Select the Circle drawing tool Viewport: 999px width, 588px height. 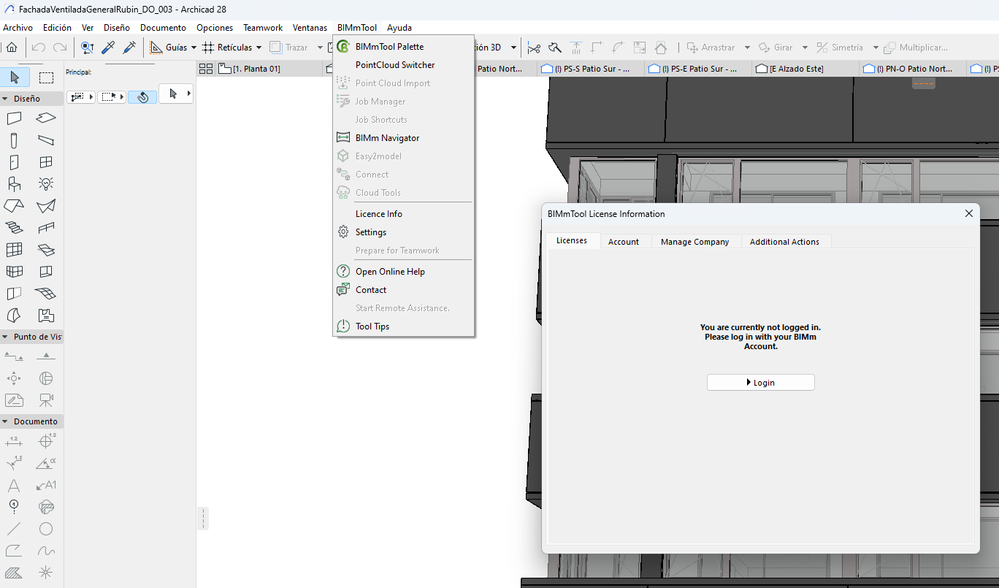[46, 529]
